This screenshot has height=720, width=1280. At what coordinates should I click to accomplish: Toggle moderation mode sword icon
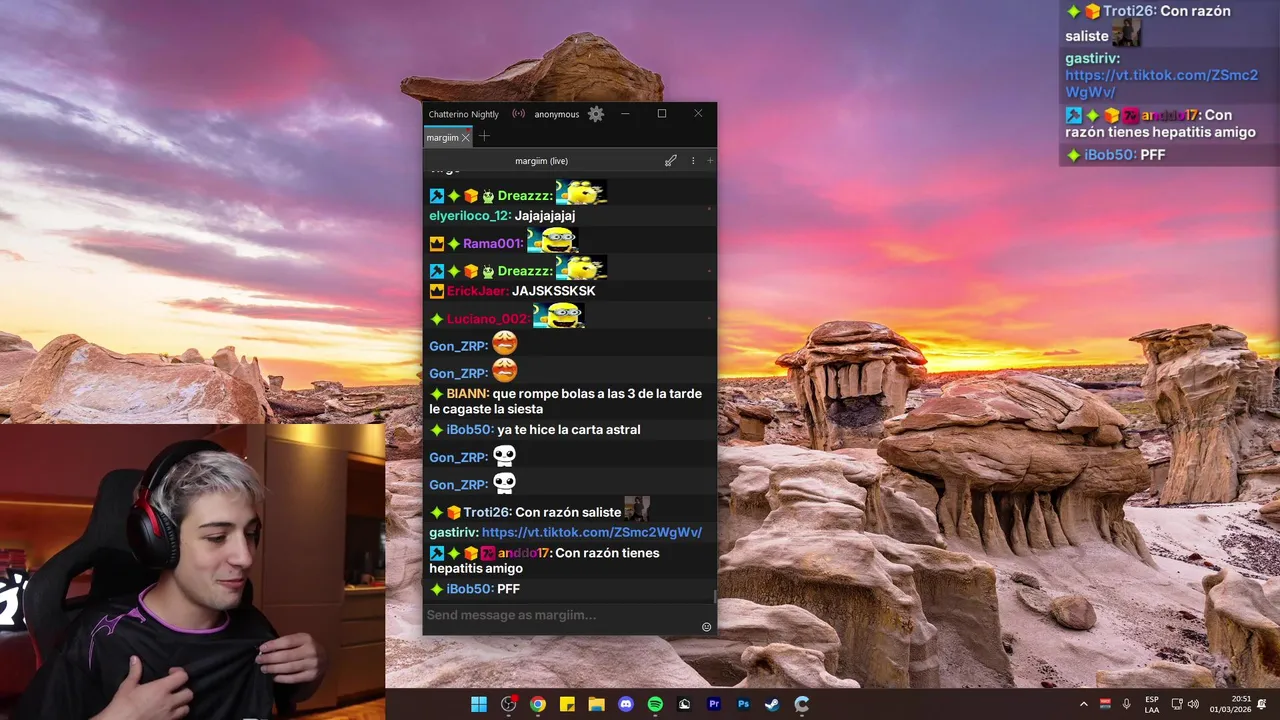coord(671,161)
